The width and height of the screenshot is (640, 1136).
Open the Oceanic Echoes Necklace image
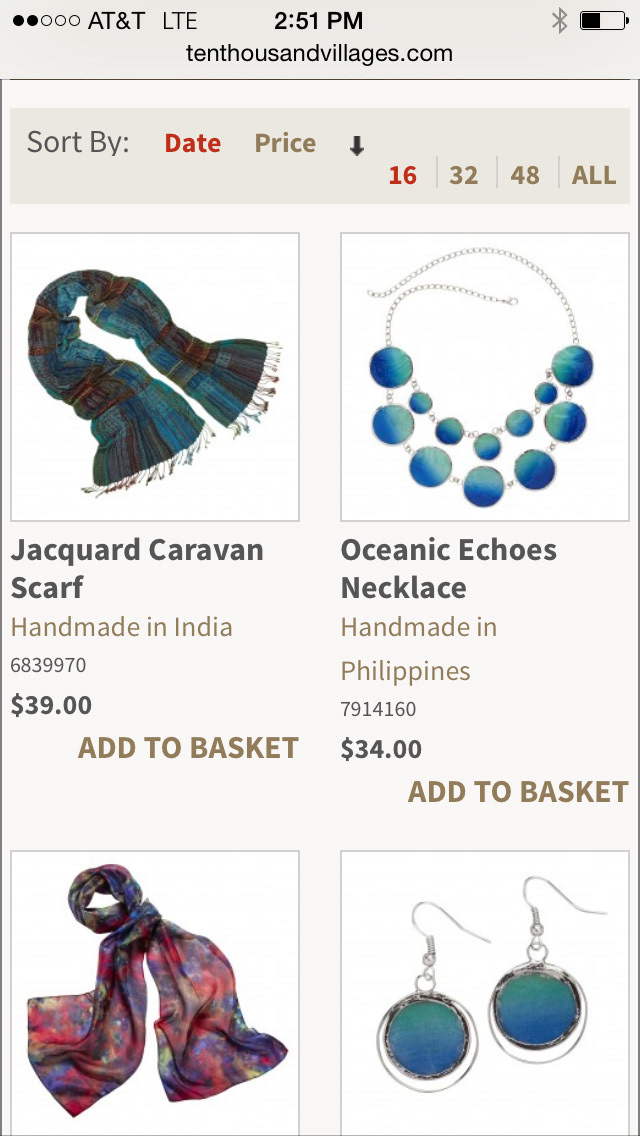pos(485,377)
